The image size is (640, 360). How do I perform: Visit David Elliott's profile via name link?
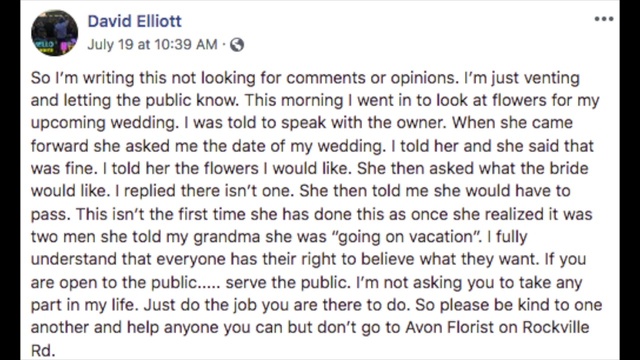coord(135,21)
